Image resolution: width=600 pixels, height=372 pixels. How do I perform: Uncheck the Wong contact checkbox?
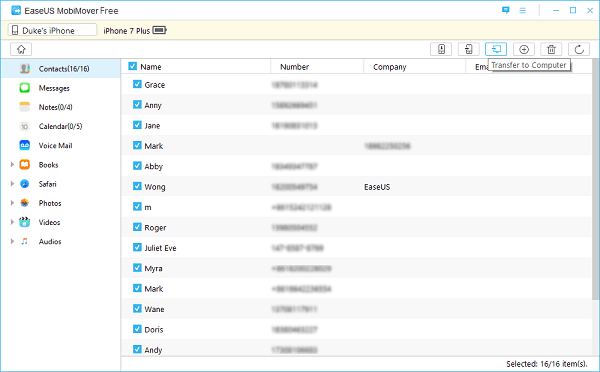137,186
